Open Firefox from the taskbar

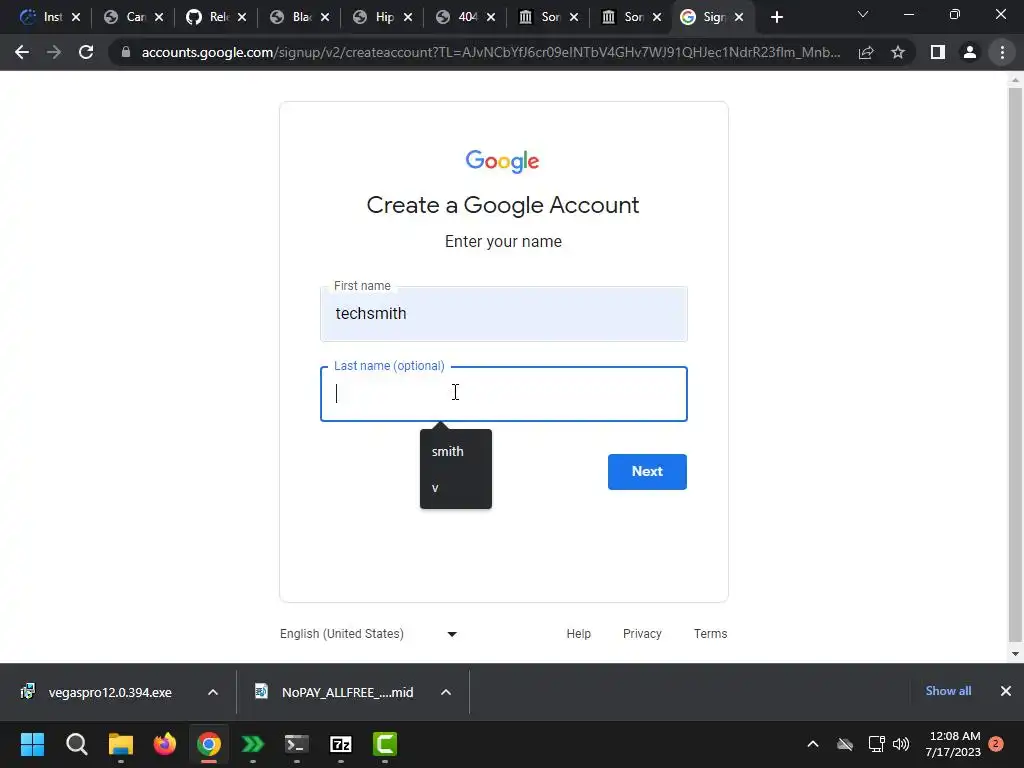[165, 744]
